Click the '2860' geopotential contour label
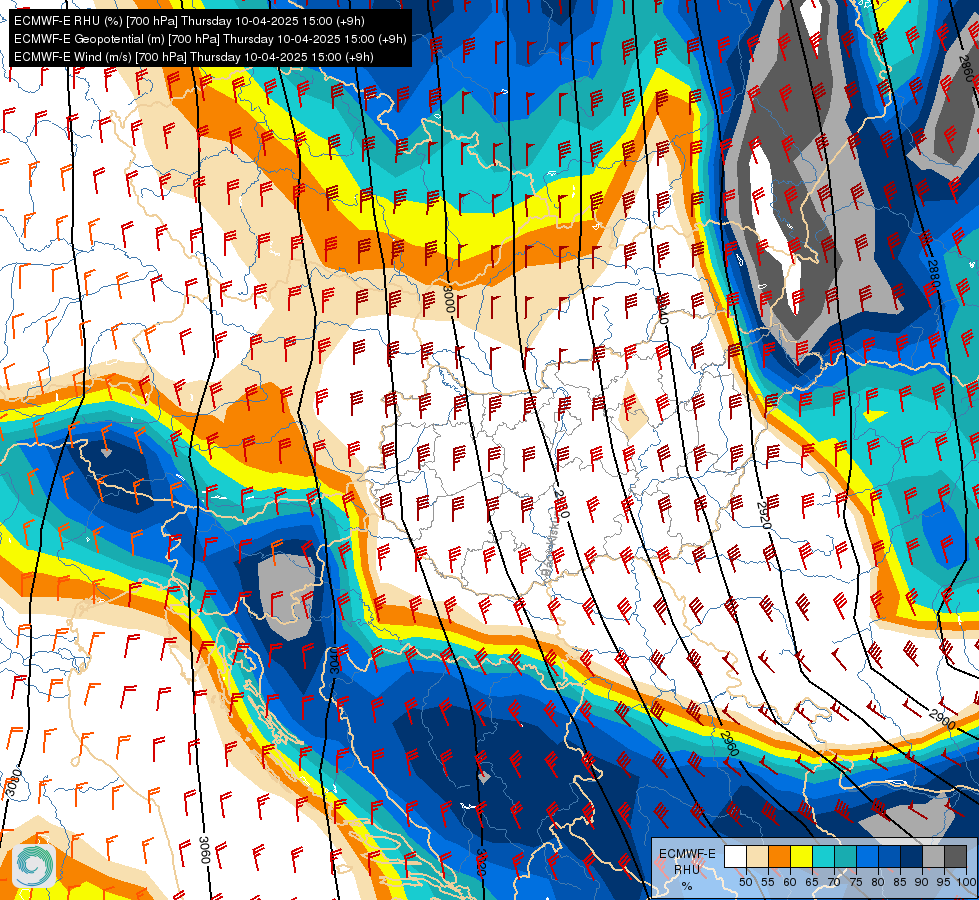 967,69
